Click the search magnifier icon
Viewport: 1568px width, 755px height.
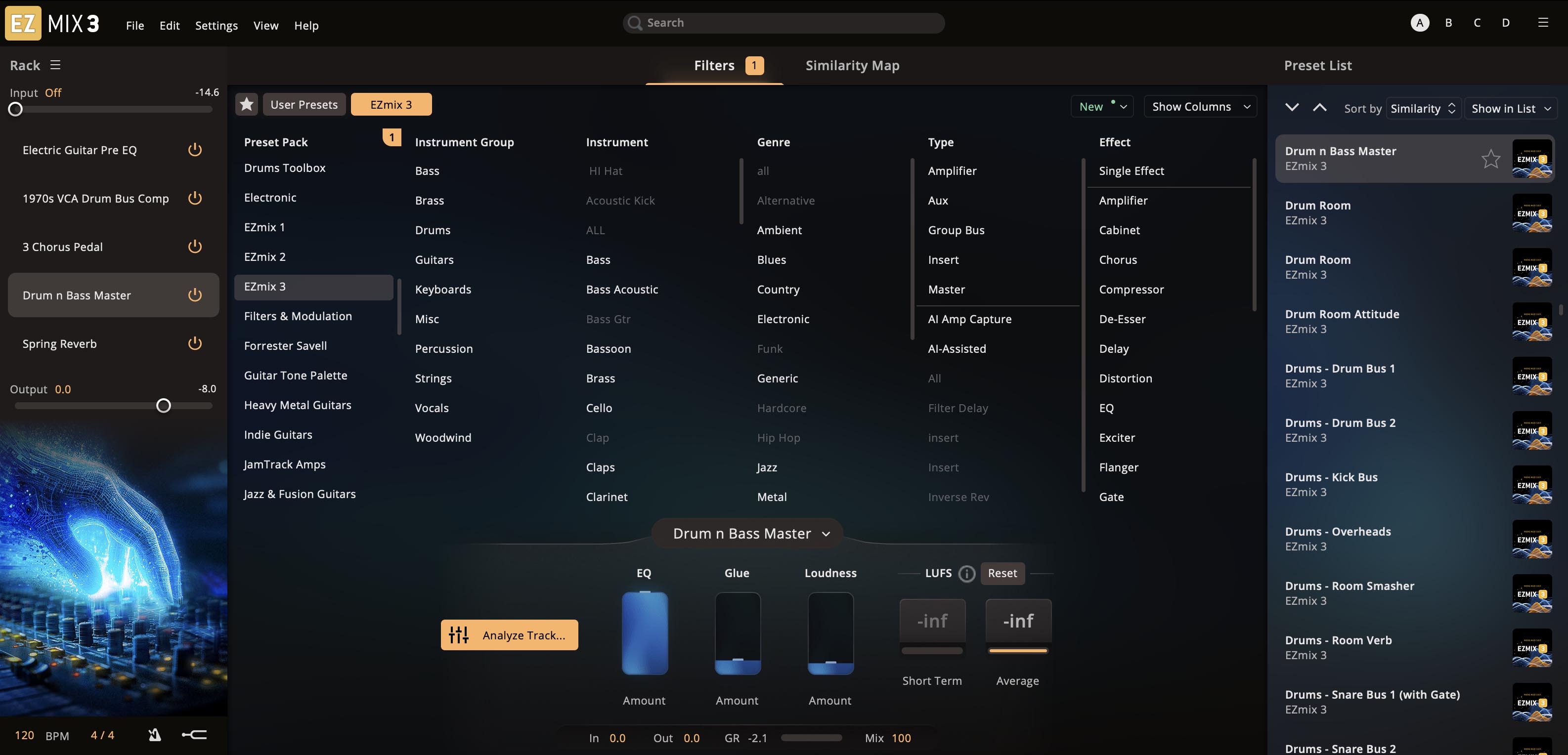click(x=635, y=23)
